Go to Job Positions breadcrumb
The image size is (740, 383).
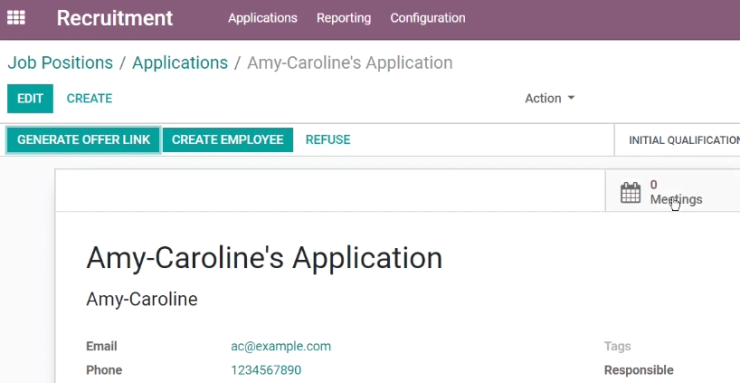(60, 63)
